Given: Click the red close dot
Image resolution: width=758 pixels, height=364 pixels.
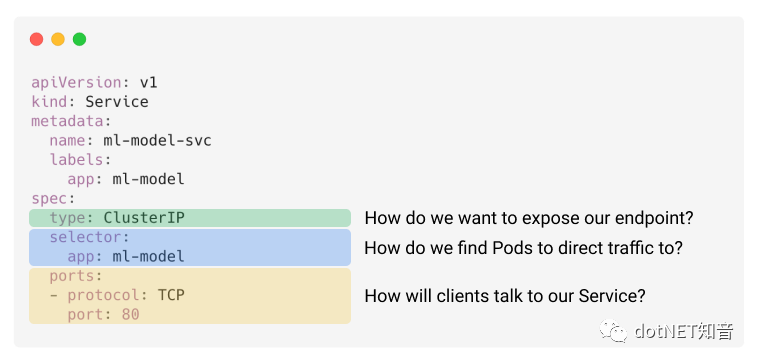Looking at the screenshot, I should (x=36, y=39).
